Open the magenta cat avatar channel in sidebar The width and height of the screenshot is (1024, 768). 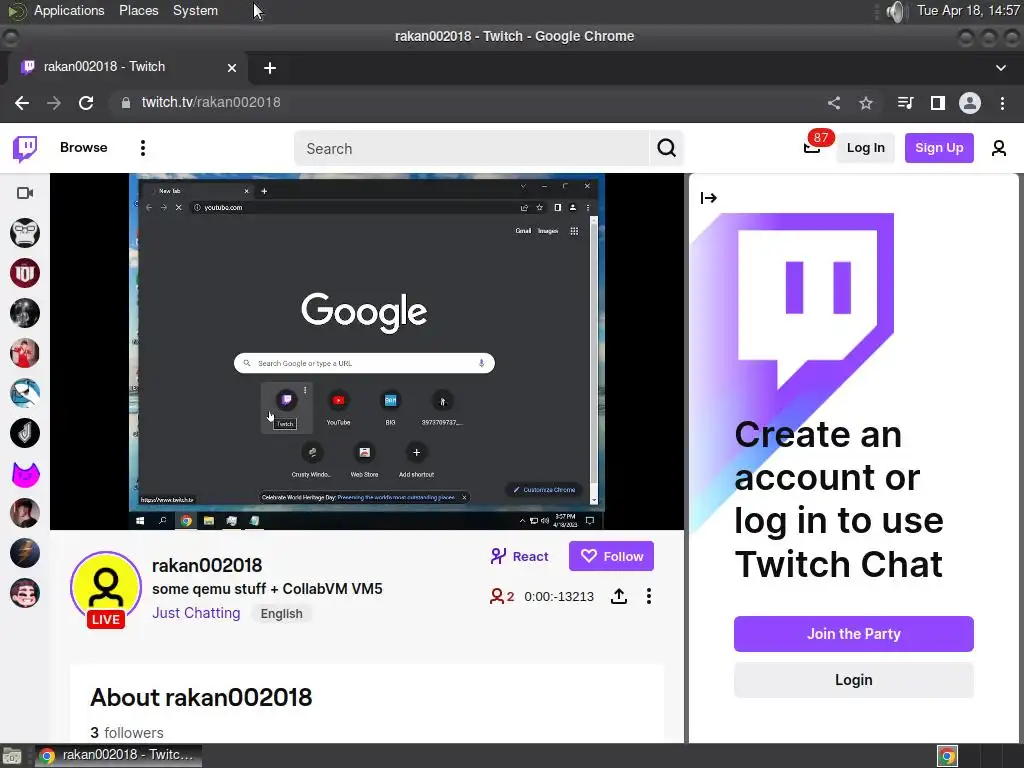(x=25, y=473)
